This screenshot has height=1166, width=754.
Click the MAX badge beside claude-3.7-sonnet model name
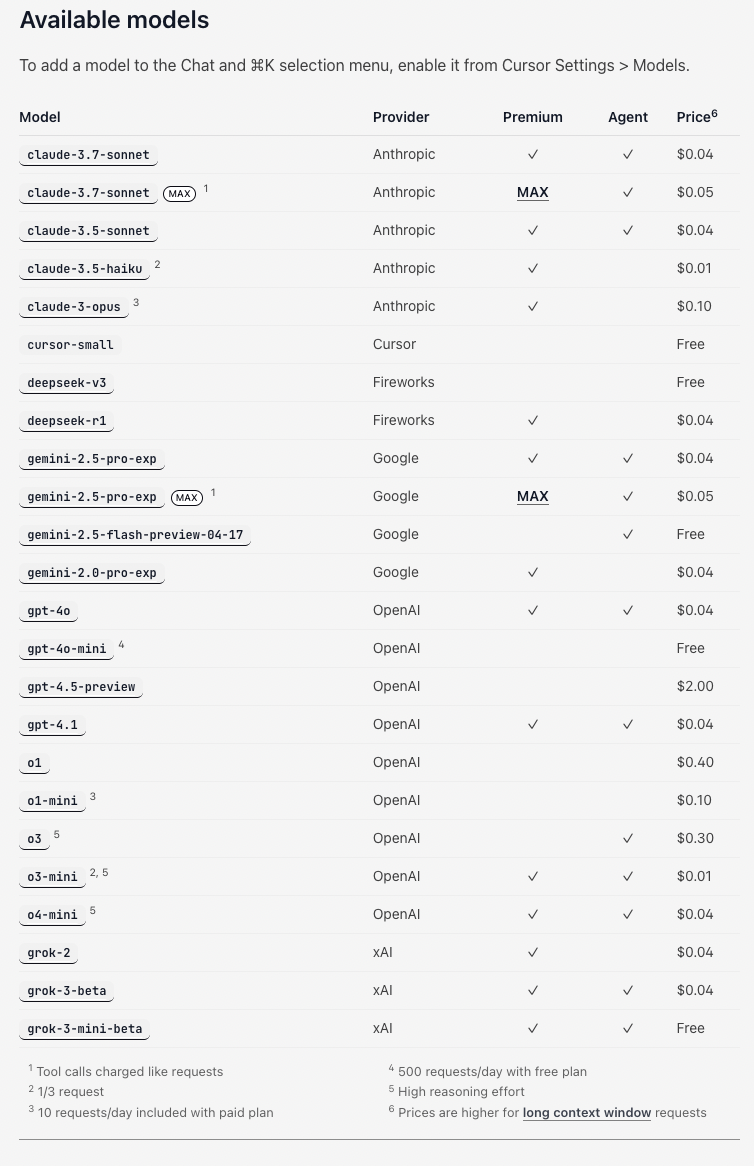(179, 193)
